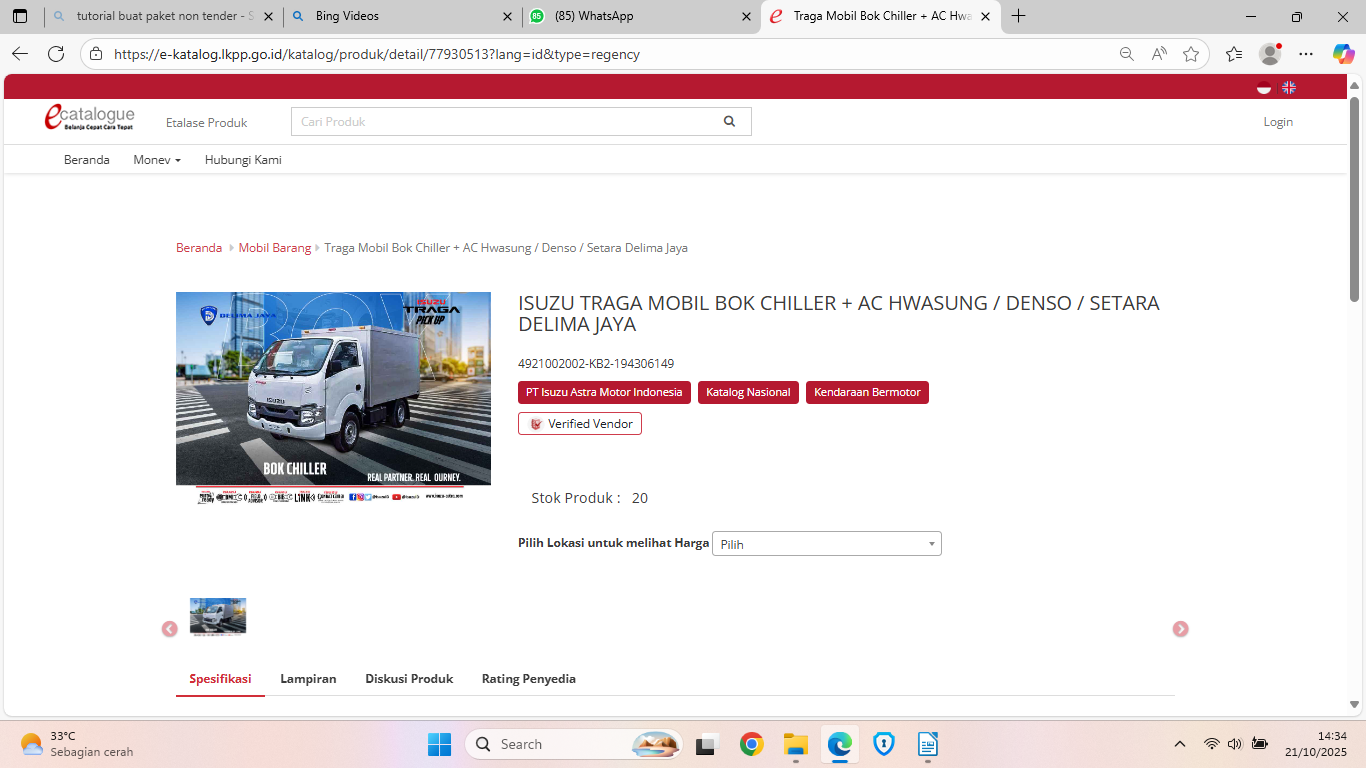This screenshot has height=768, width=1366.
Task: Add this page to favorites star icon
Action: pyautogui.click(x=1191, y=54)
